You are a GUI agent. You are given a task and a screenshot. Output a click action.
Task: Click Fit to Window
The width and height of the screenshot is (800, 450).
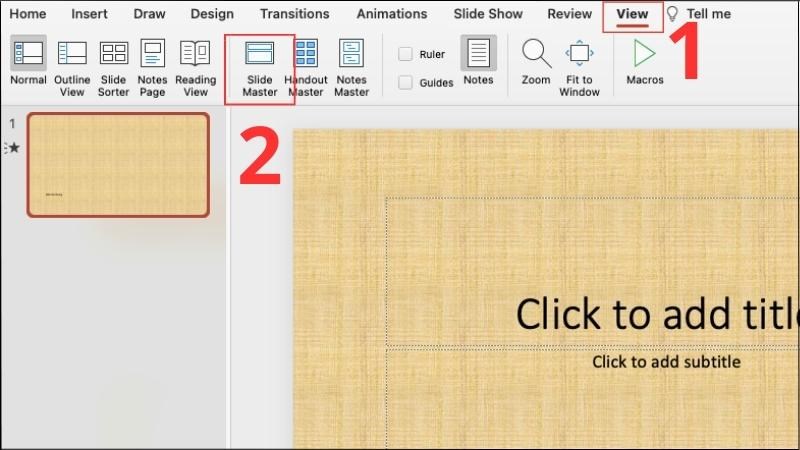click(x=579, y=68)
